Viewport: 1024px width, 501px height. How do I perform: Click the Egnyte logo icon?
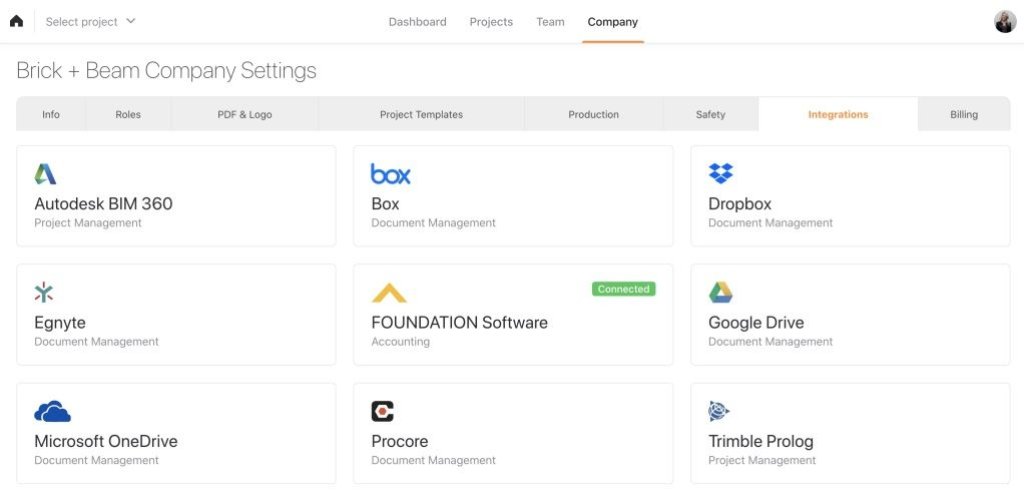coord(44,292)
